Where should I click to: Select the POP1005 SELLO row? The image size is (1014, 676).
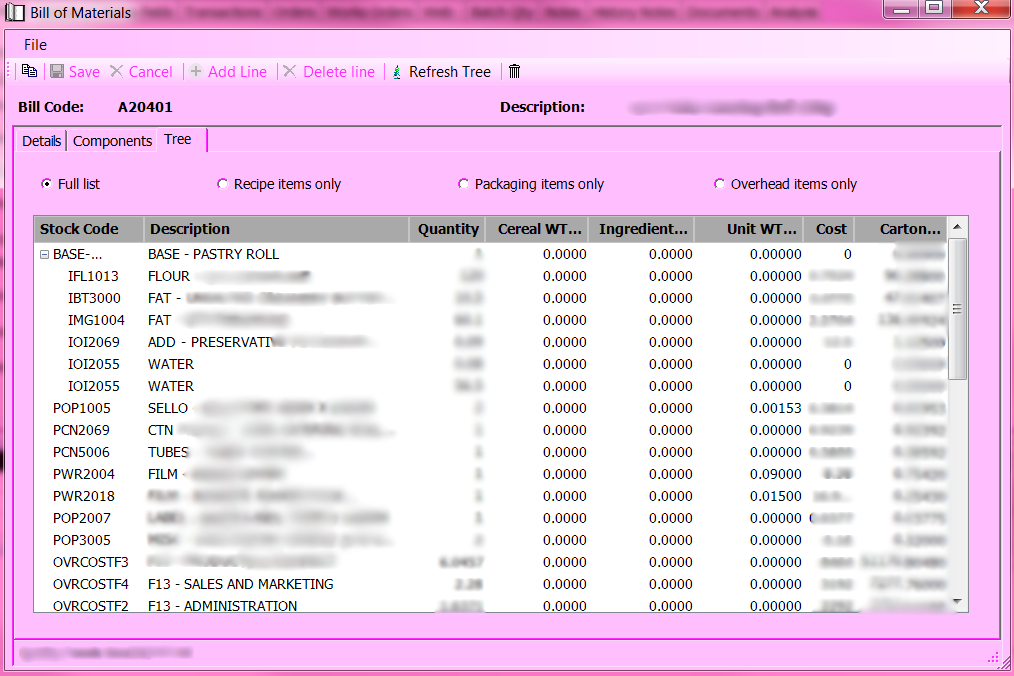pos(491,408)
